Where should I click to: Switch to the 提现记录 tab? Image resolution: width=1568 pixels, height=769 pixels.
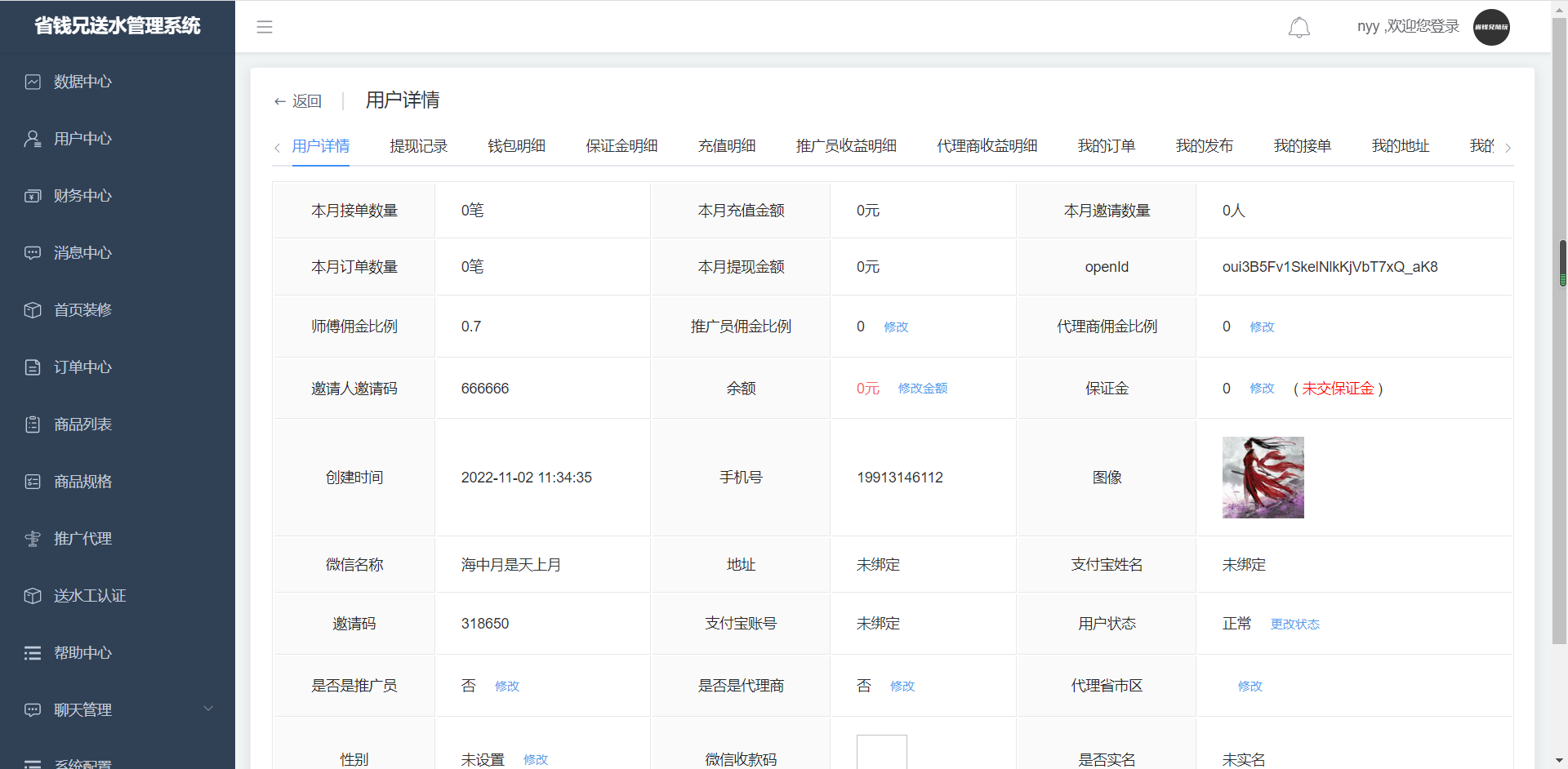418,146
